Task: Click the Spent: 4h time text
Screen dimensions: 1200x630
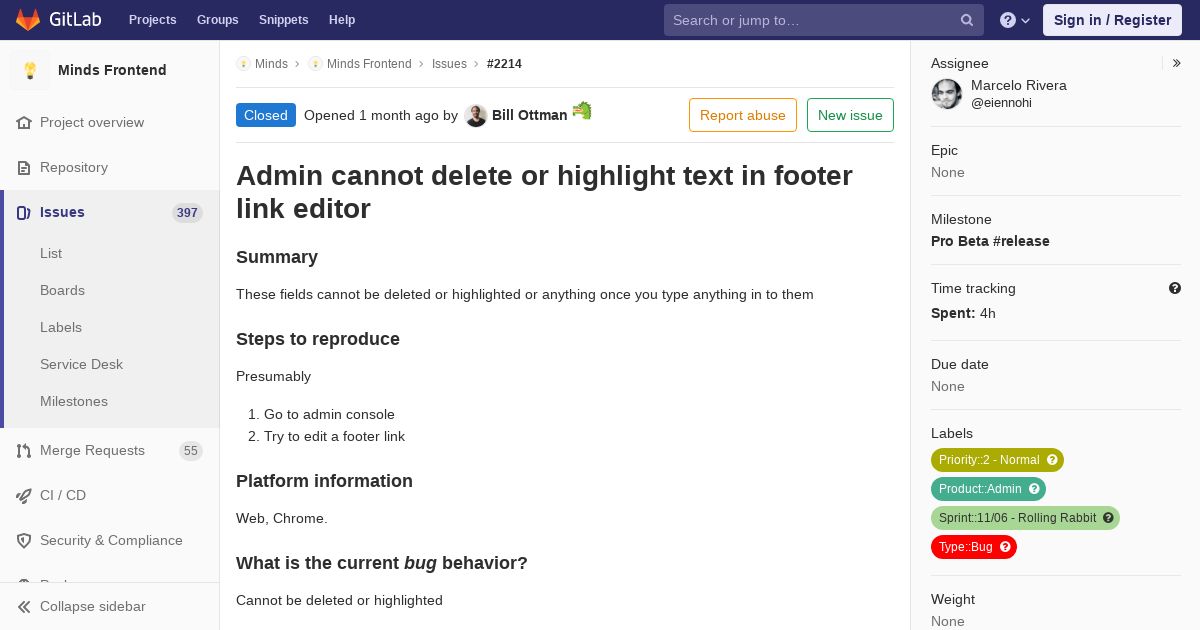Action: point(963,313)
